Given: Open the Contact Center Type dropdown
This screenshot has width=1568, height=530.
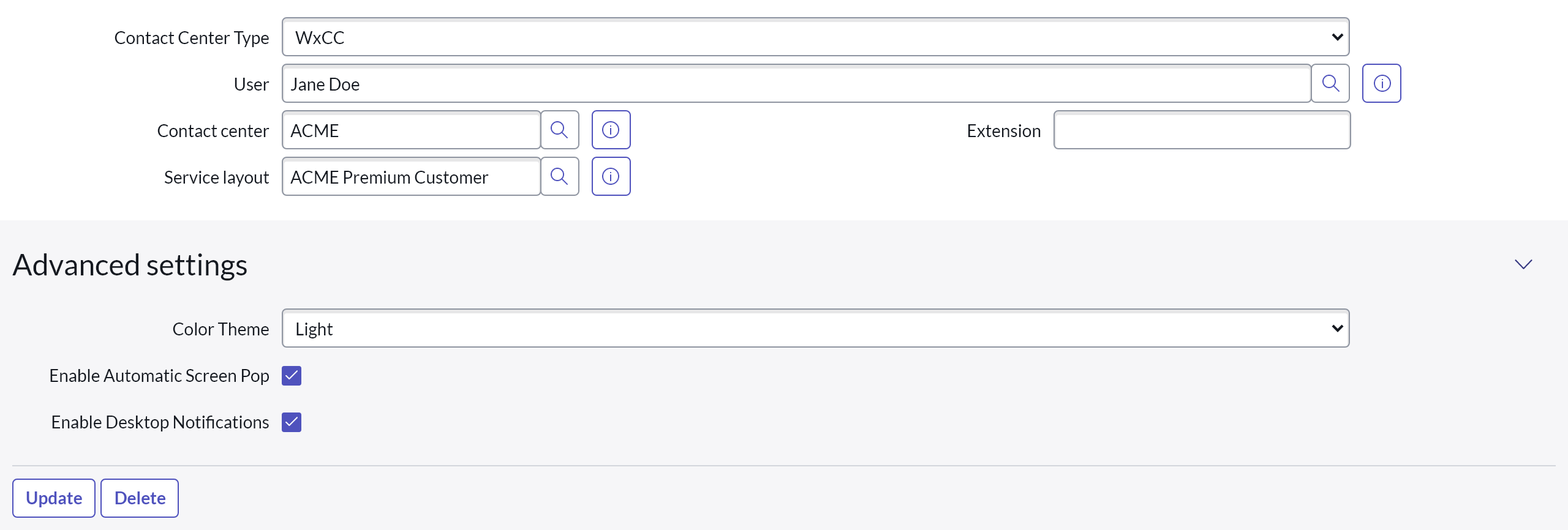Looking at the screenshot, I should (815, 37).
